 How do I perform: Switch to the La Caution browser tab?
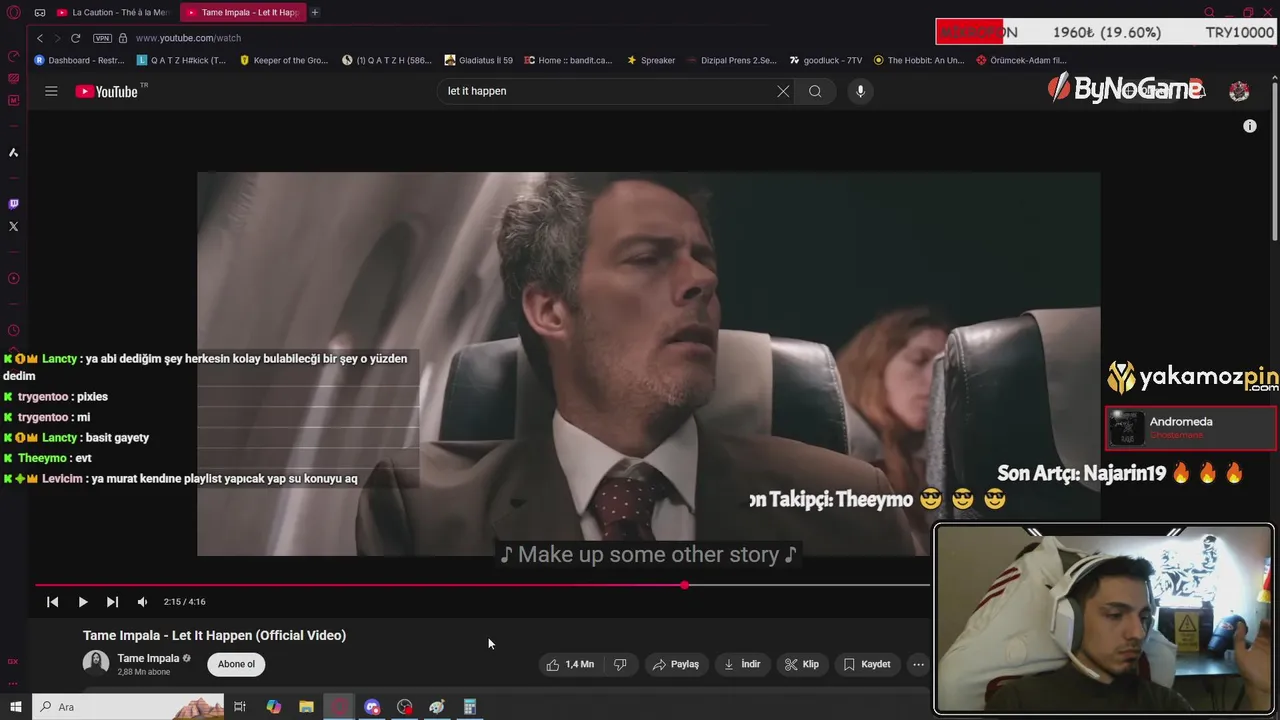pos(113,12)
